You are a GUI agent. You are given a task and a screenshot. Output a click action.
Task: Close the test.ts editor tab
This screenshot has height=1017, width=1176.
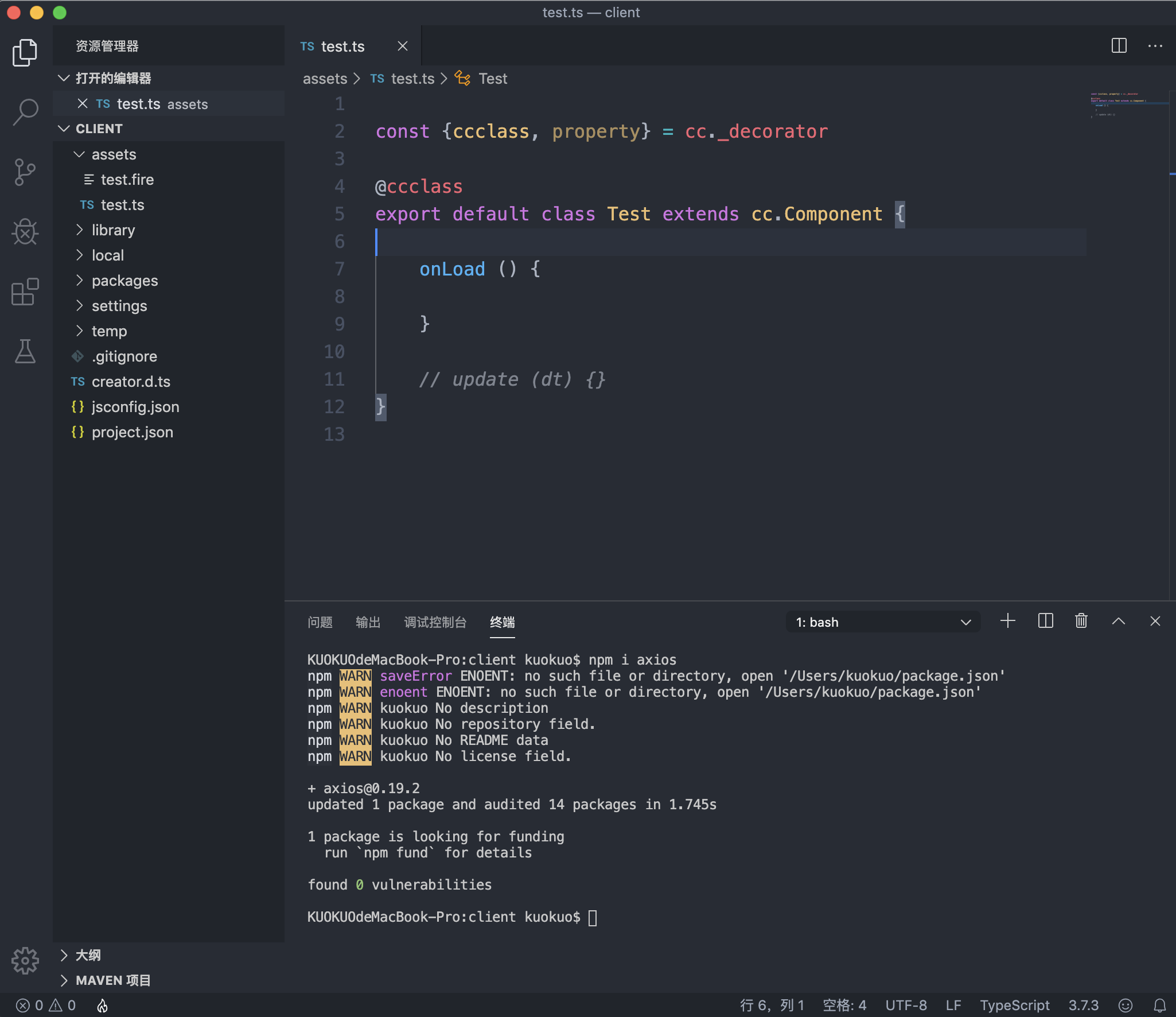(x=403, y=46)
